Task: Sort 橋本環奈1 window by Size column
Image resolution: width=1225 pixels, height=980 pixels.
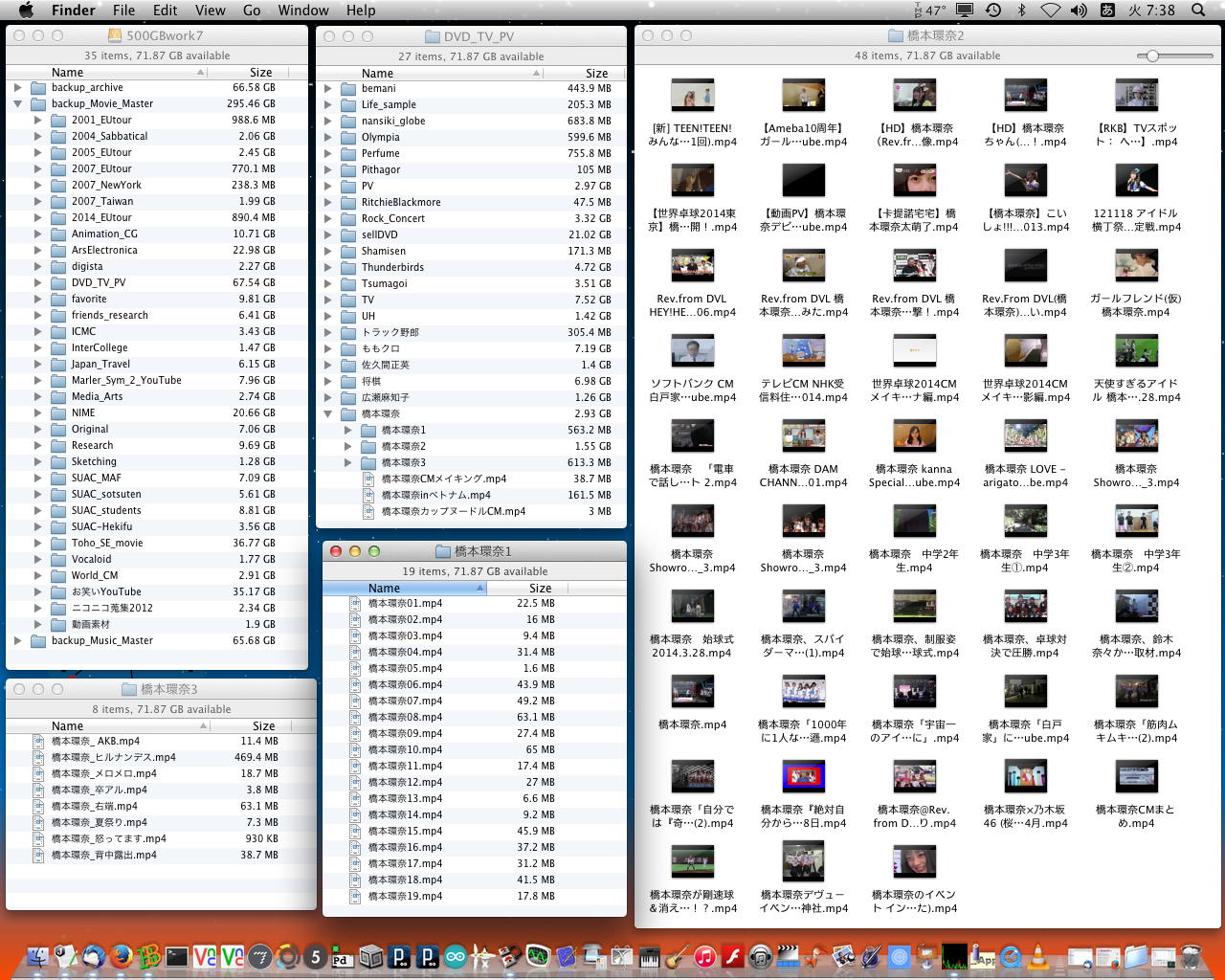Action: tap(541, 588)
